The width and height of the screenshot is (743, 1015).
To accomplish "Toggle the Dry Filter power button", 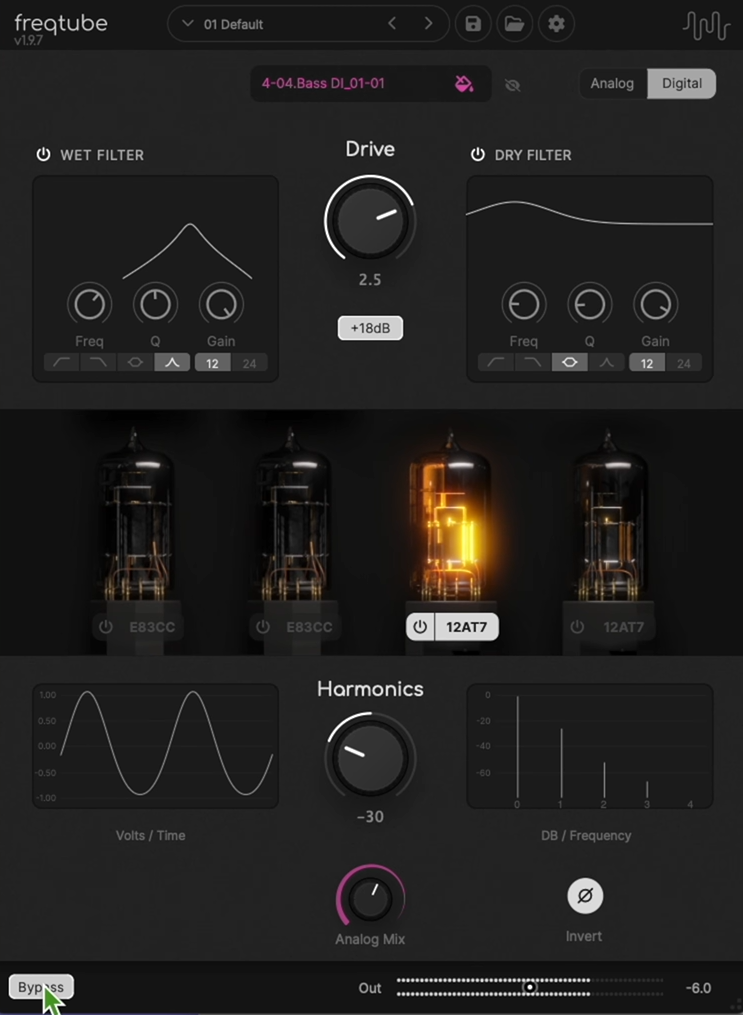I will point(478,155).
